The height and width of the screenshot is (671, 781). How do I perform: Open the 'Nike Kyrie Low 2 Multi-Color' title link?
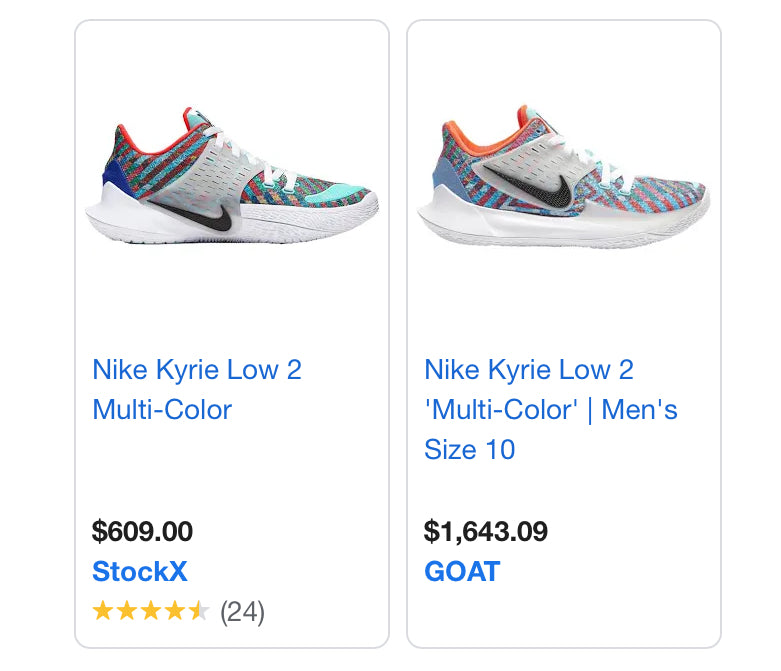[197, 389]
